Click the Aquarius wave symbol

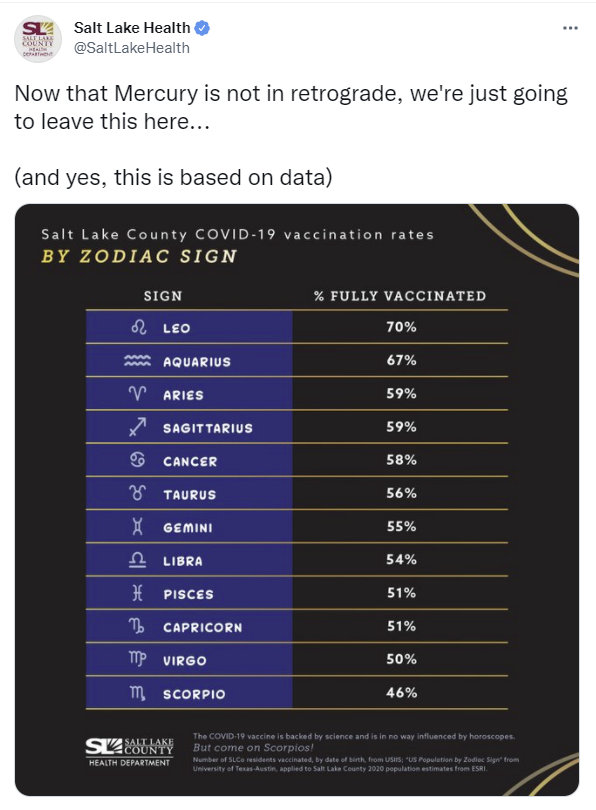click(137, 361)
